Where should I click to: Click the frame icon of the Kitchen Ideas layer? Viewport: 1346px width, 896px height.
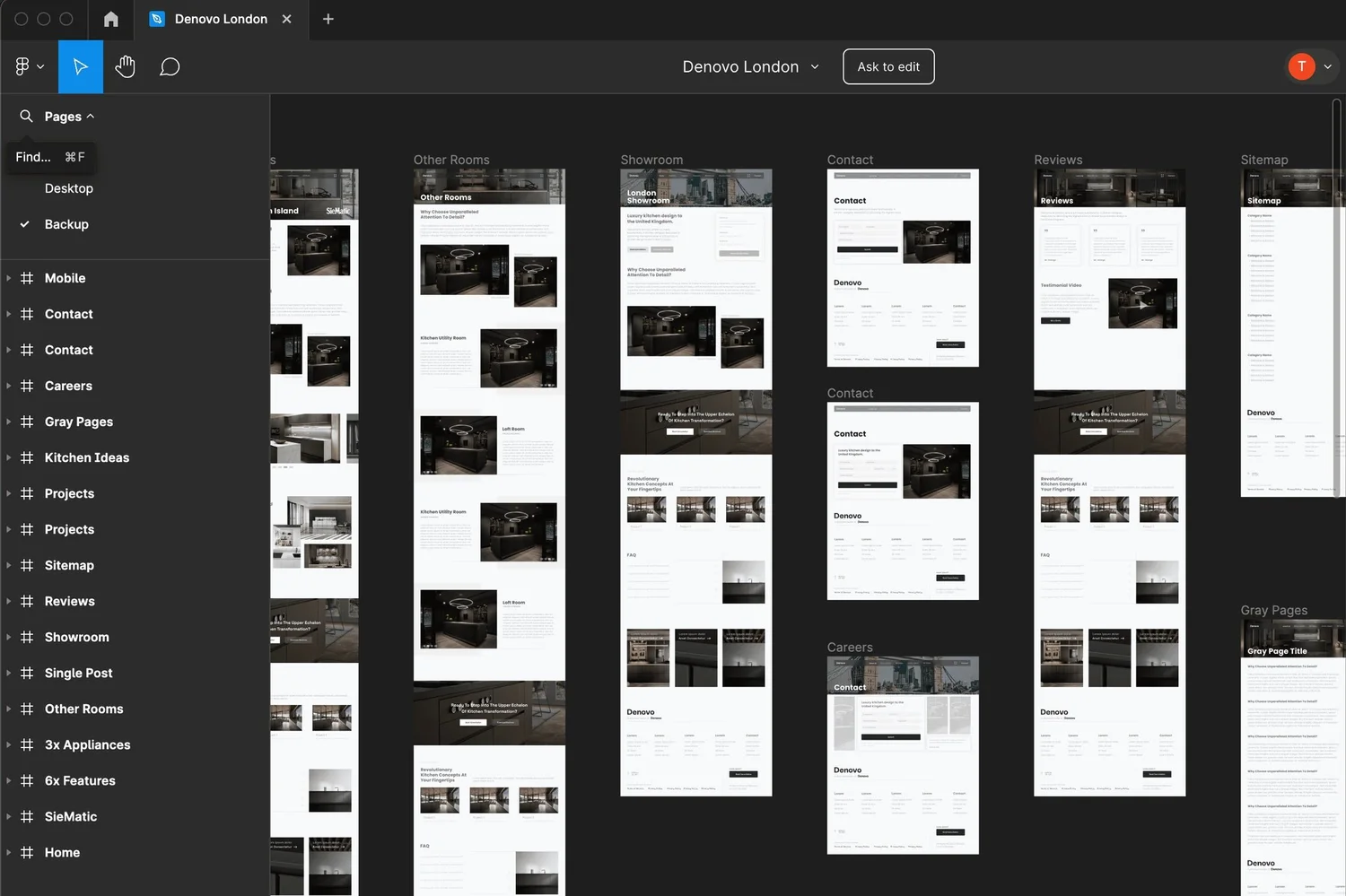coord(27,457)
